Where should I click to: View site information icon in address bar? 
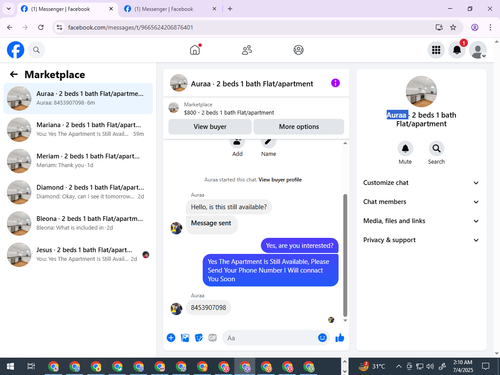pyautogui.click(x=59, y=27)
